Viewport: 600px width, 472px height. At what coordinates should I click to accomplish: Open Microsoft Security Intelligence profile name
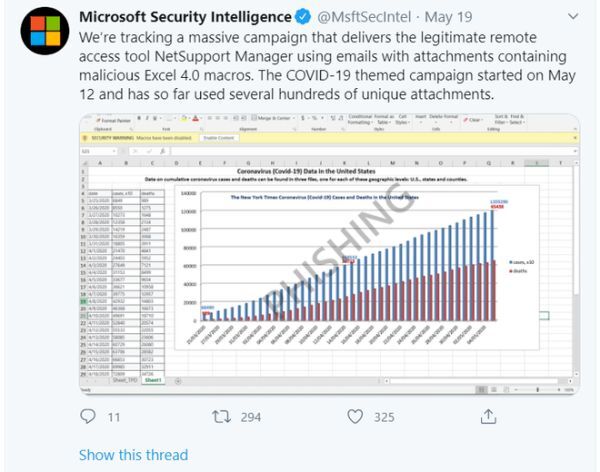tap(185, 17)
